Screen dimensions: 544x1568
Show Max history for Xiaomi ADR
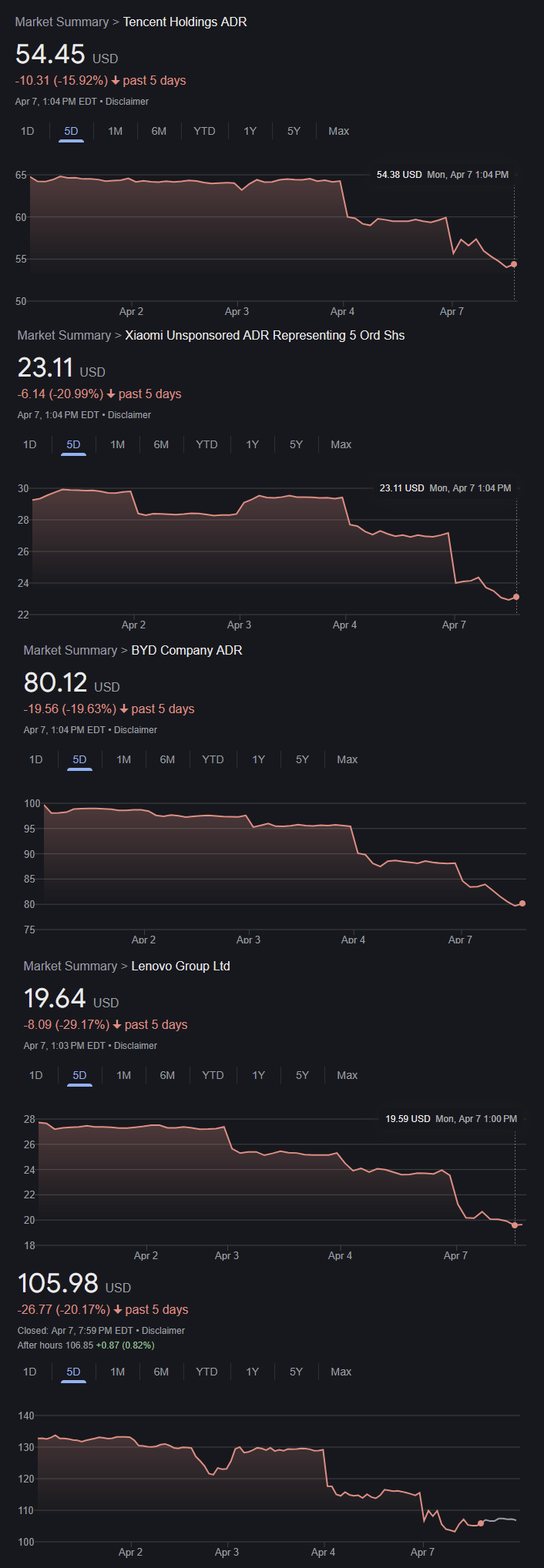coord(341,444)
